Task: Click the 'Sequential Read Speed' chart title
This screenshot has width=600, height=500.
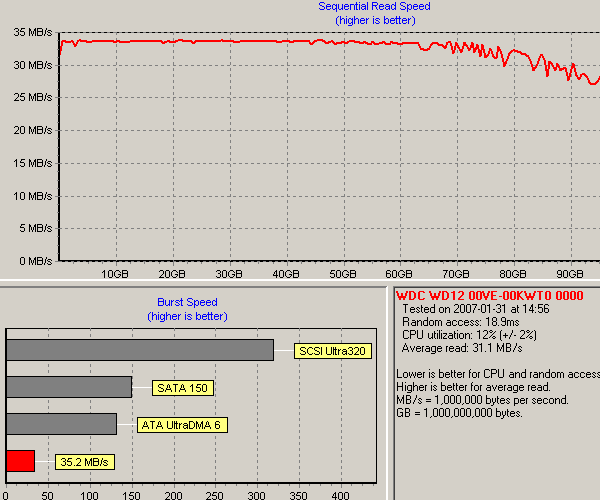Action: click(x=374, y=7)
